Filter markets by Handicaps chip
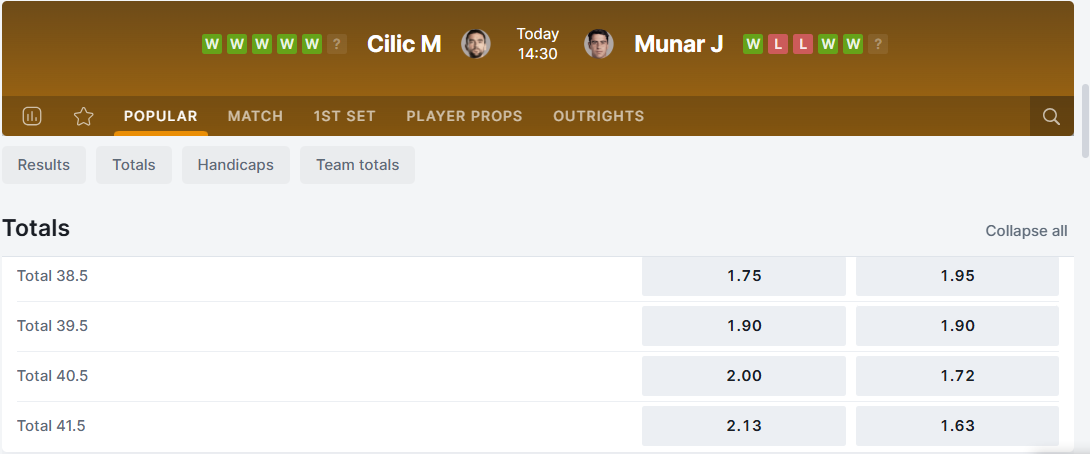 click(x=236, y=165)
